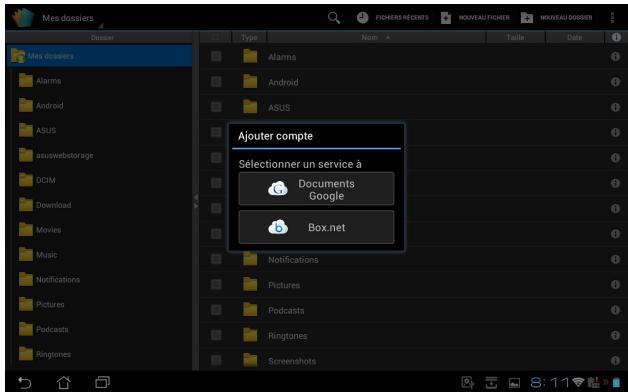Tap the Android back button
The width and height of the screenshot is (628, 392).
coord(24,382)
